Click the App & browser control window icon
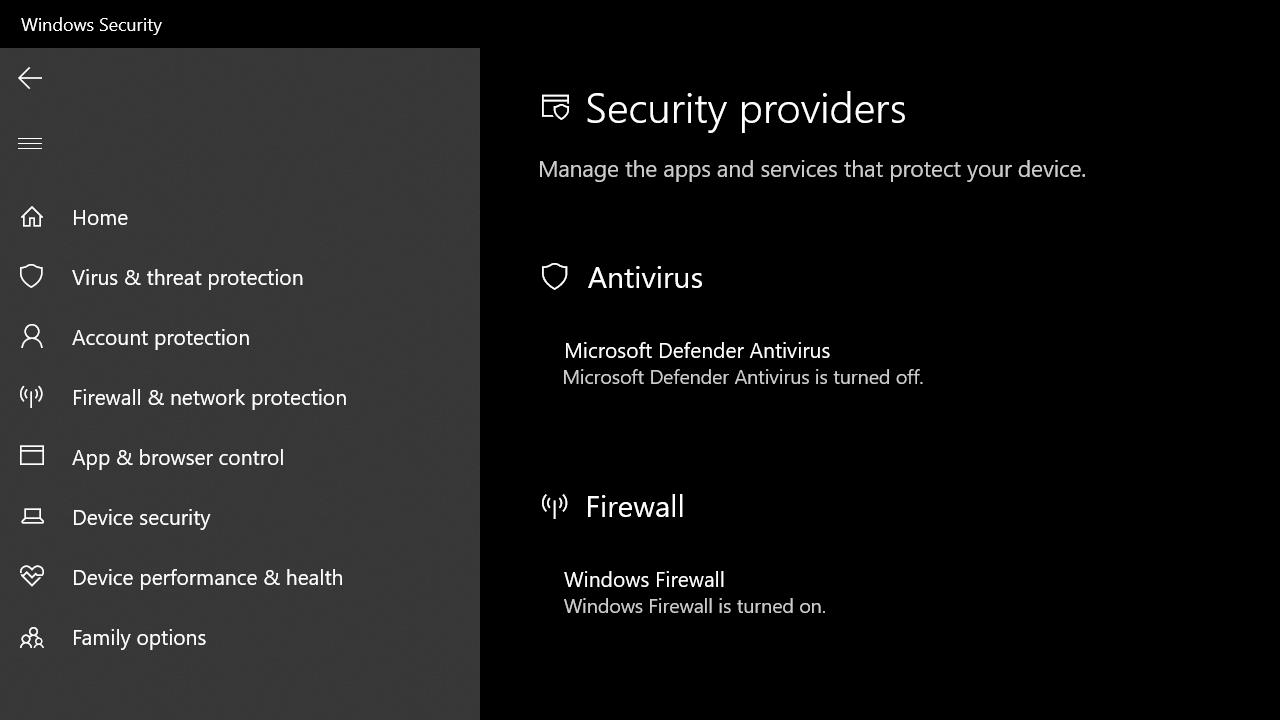 click(x=32, y=456)
